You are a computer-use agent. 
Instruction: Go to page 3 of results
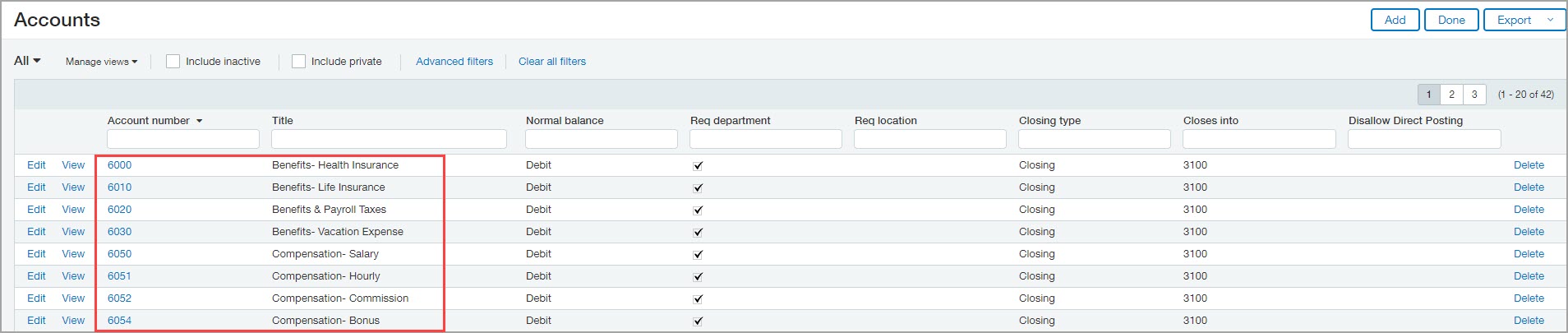click(1474, 95)
